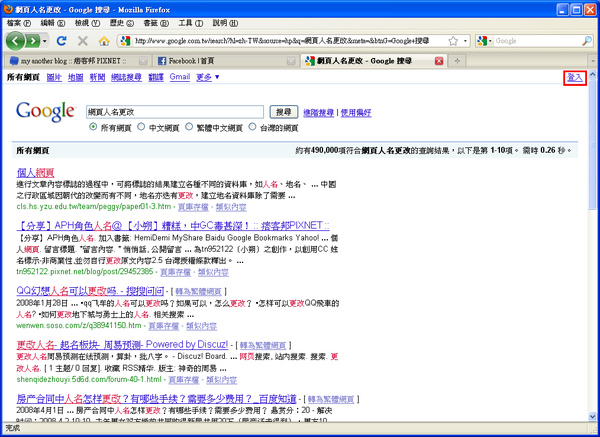
Task: Click the scrollbar up arrow
Action: [x=593, y=74]
